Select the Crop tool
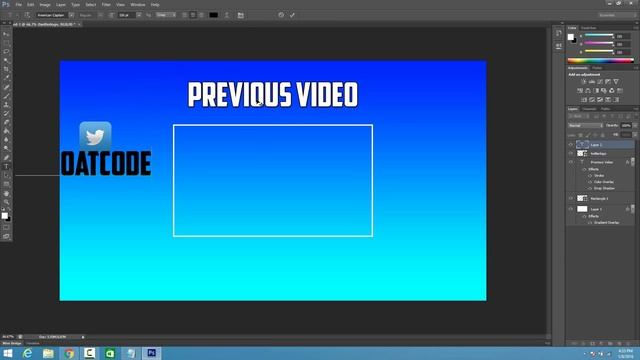This screenshot has height=360, width=640. tap(6, 69)
